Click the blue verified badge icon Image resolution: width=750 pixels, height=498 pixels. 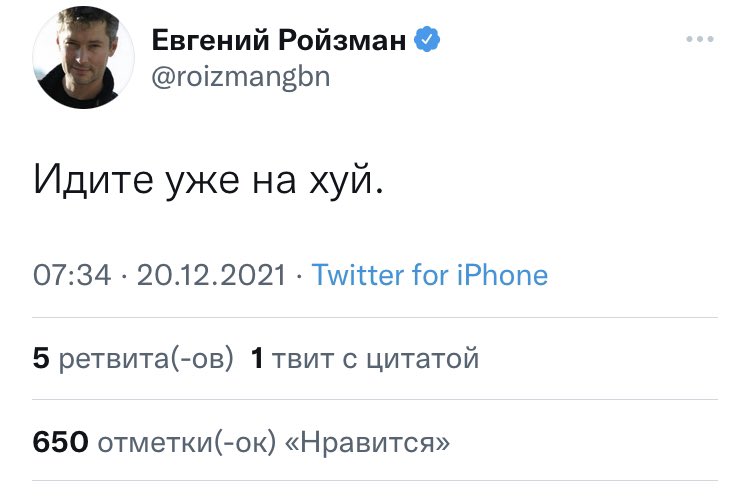[427, 39]
